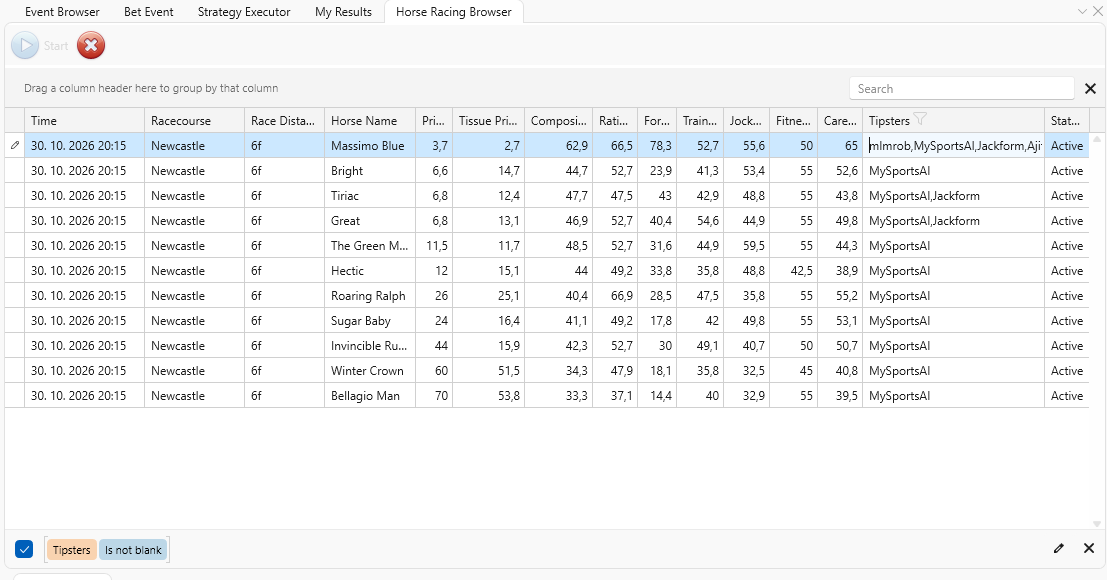The height and width of the screenshot is (580, 1107).
Task: Open the tab list dropdown chevron
Action: (1082, 11)
